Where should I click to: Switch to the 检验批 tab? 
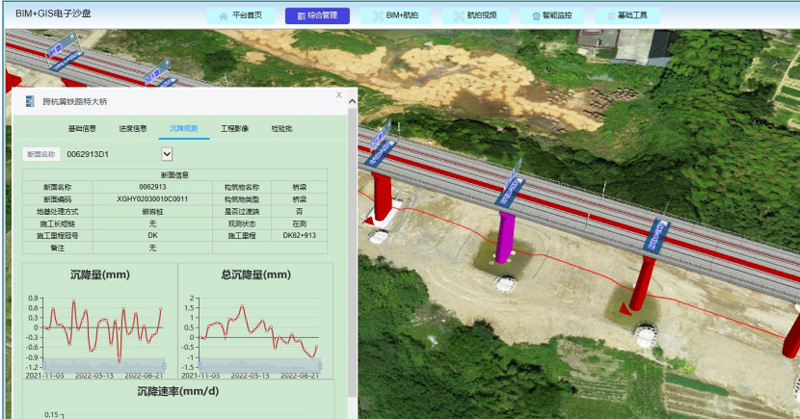[x=282, y=129]
